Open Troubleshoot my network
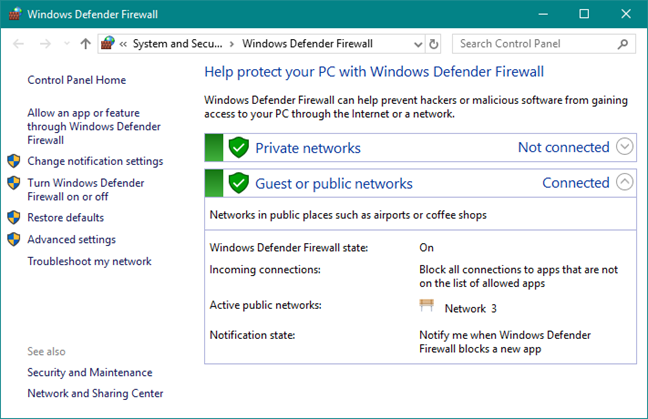The width and height of the screenshot is (648, 419). pyautogui.click(x=90, y=261)
